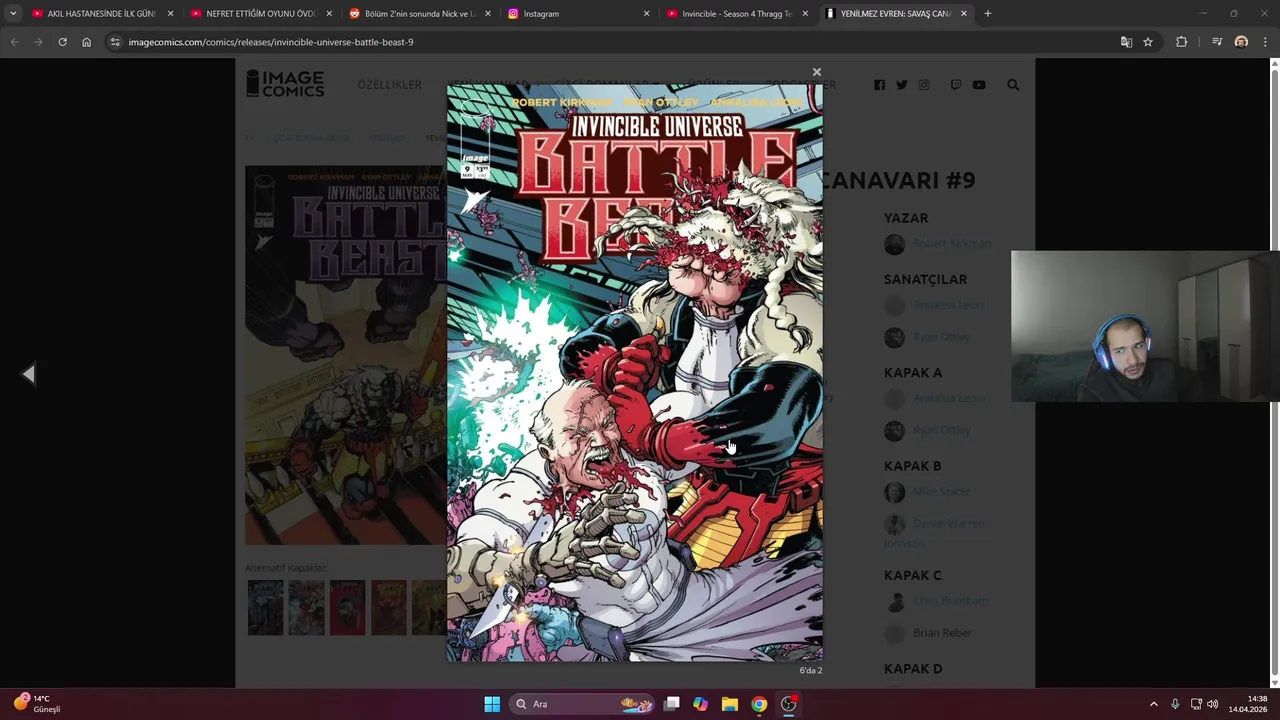Open the Image Comics Facebook icon
The height and width of the screenshot is (720, 1280).
point(879,85)
